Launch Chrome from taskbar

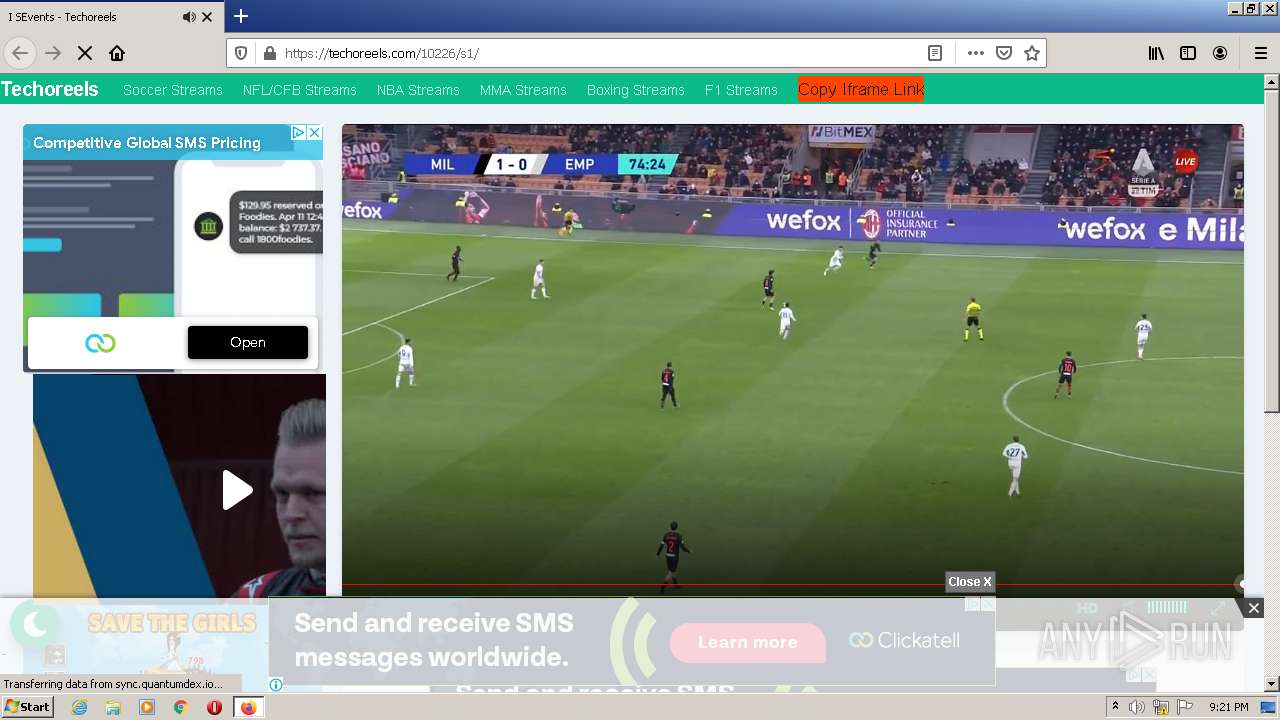(x=180, y=707)
